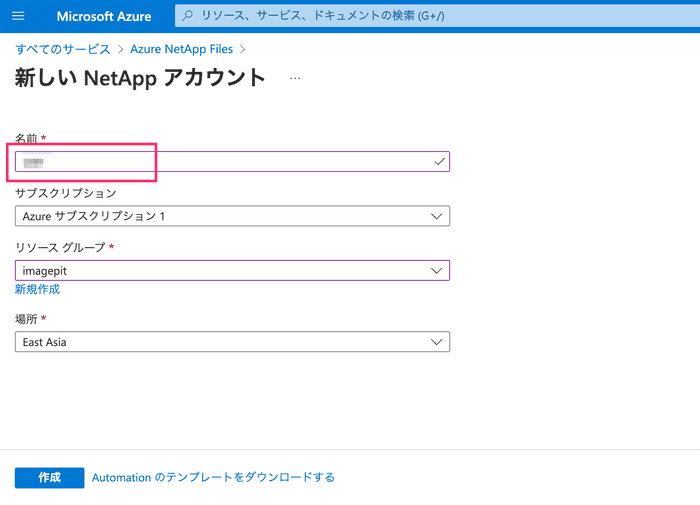Open the サブスクリプション dropdown

(232, 216)
